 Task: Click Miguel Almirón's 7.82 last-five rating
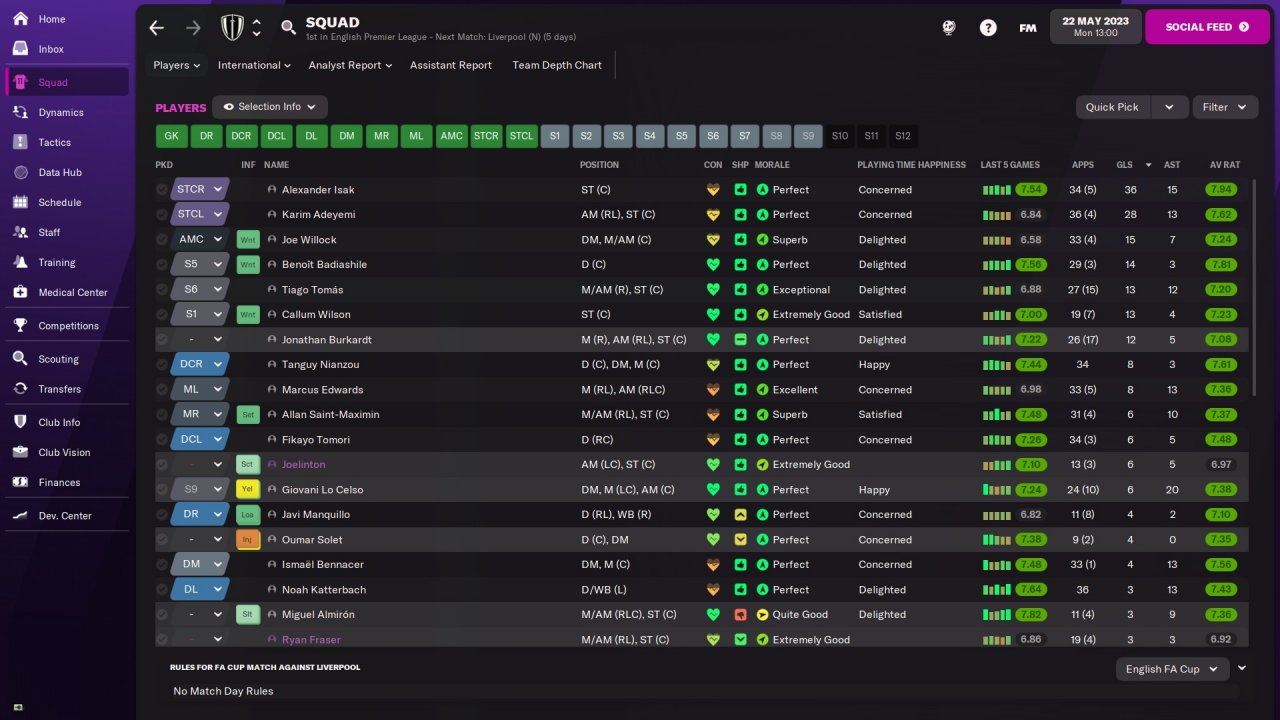tap(1031, 614)
